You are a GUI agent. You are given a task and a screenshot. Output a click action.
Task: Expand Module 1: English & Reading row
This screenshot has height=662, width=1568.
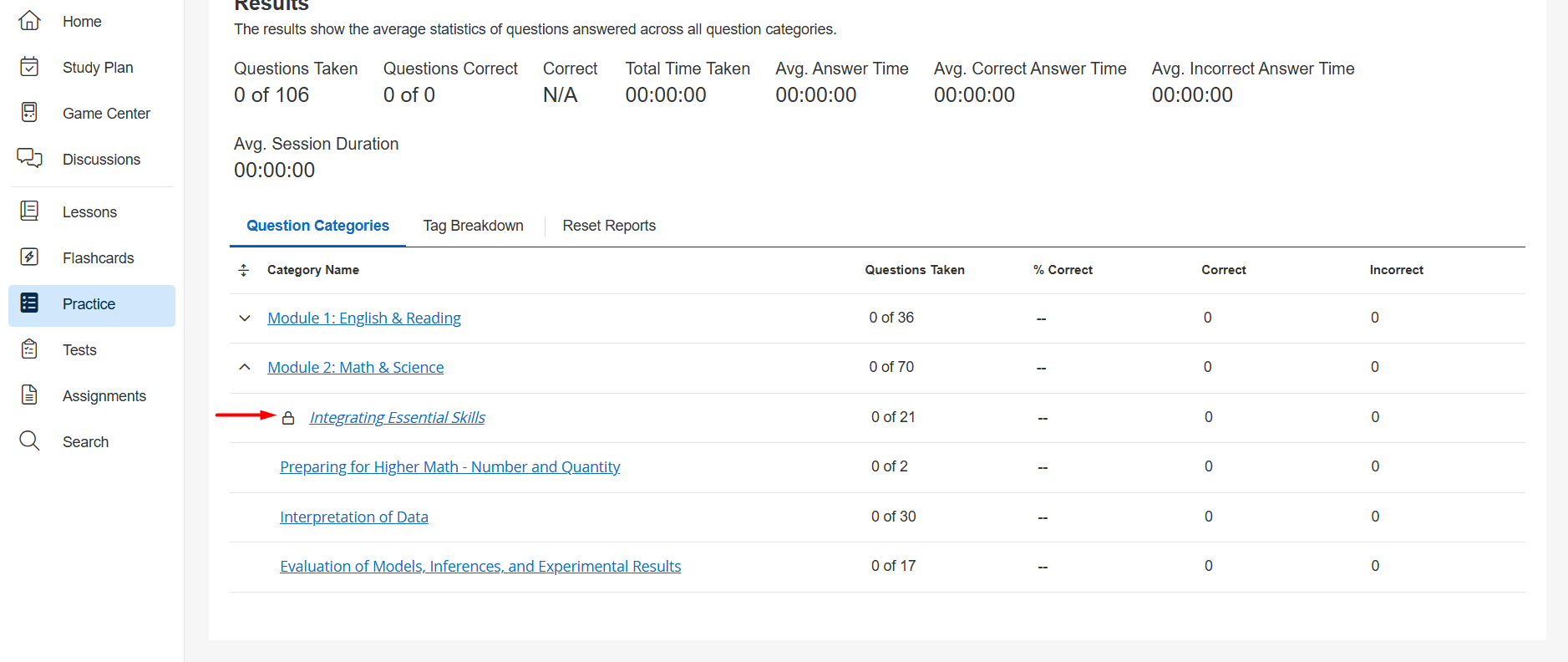[x=245, y=318]
